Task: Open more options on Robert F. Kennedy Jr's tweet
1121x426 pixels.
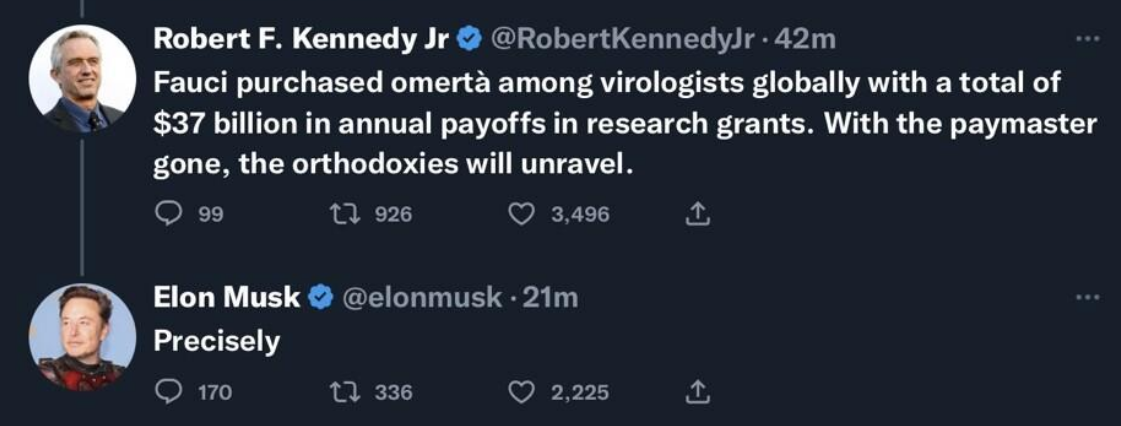Action: [x=1086, y=39]
